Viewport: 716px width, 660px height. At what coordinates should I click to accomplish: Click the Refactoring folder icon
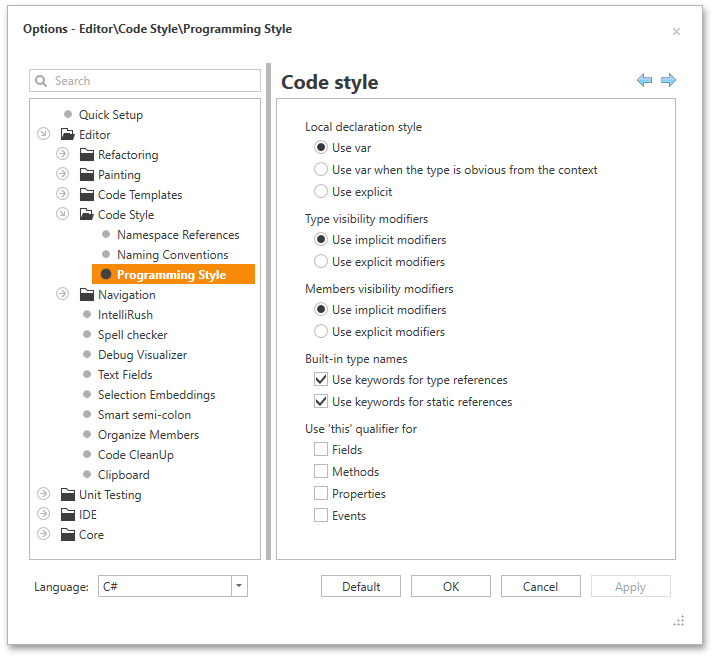pyautogui.click(x=87, y=155)
